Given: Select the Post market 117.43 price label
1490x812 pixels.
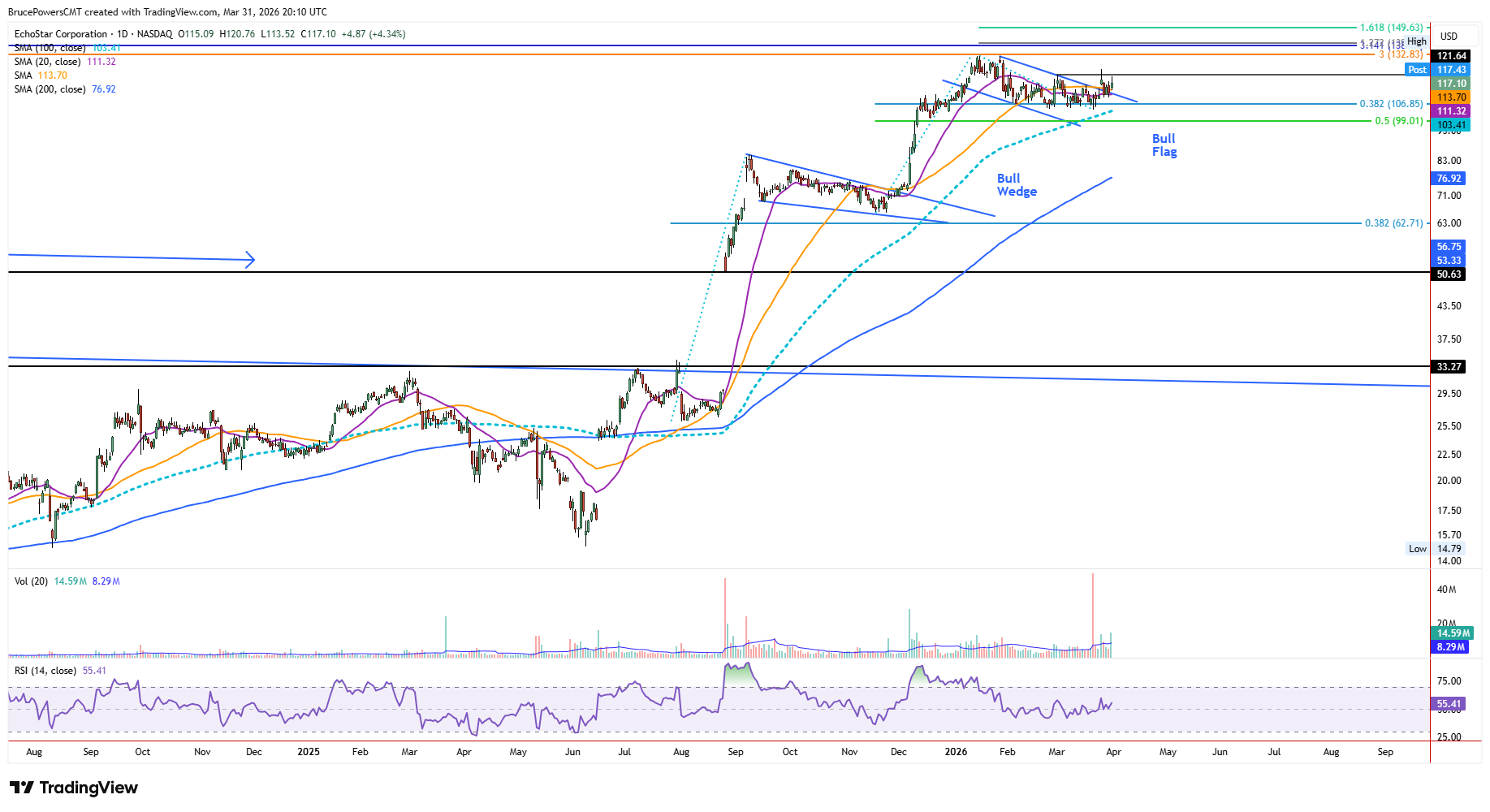Looking at the screenshot, I should tap(1437, 70).
